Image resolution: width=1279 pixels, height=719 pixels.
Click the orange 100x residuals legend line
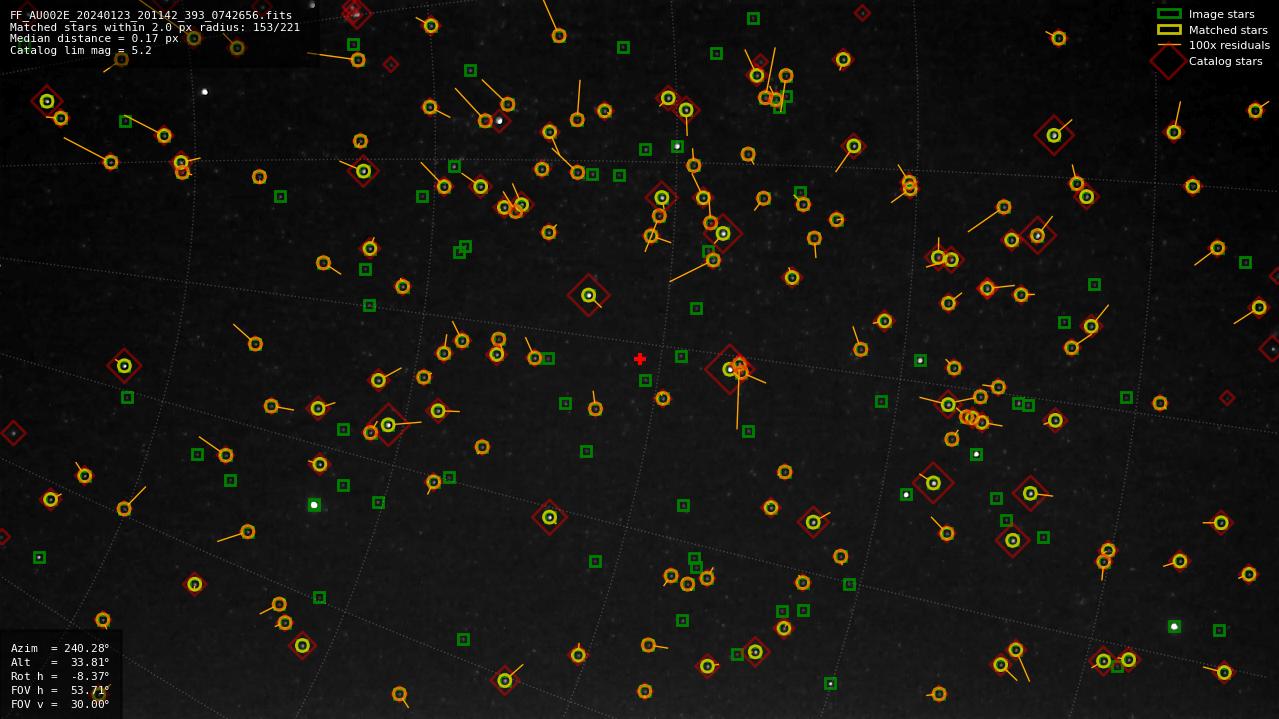pyautogui.click(x=1169, y=45)
